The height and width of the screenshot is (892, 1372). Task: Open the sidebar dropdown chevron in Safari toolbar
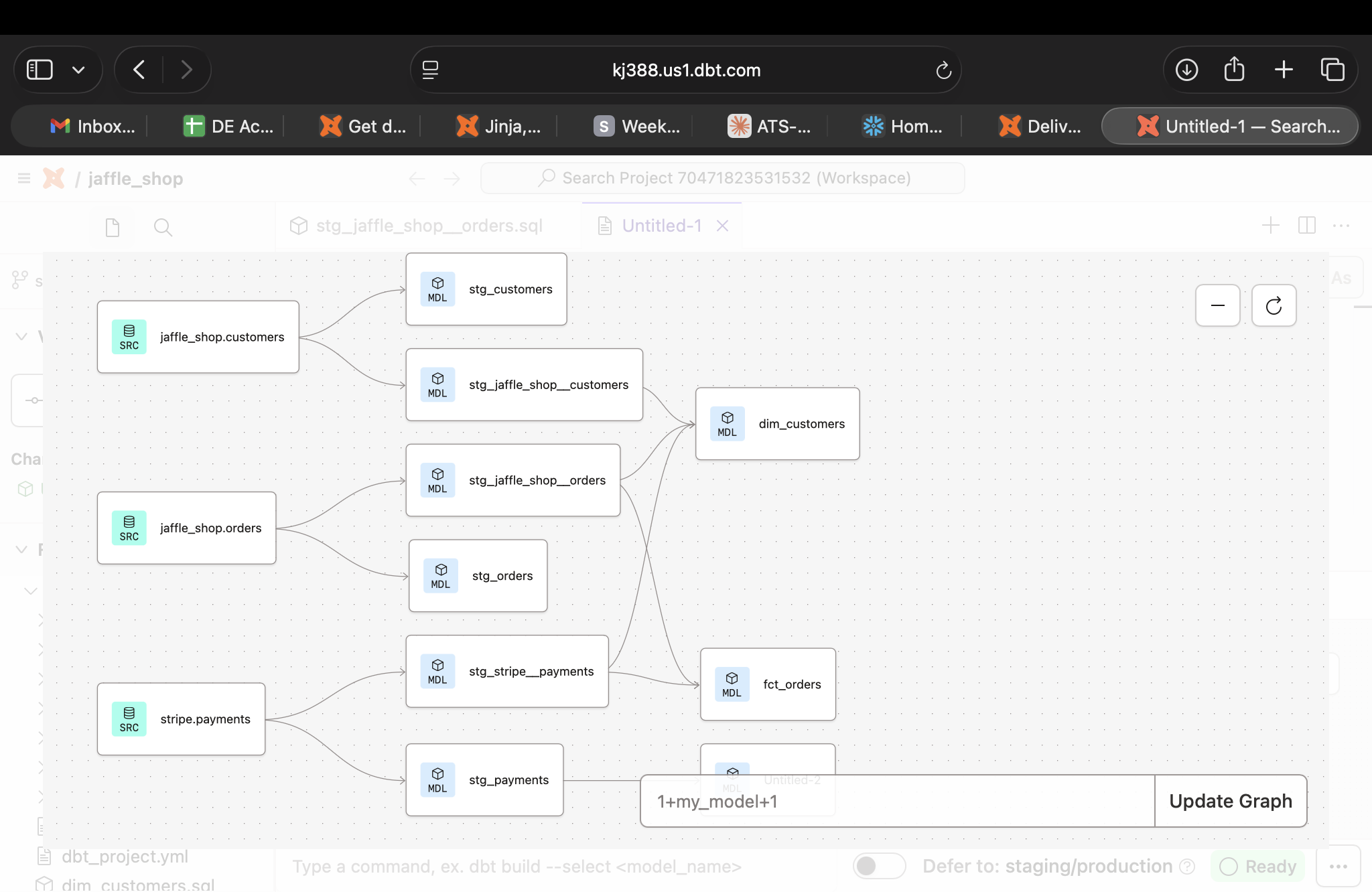click(78, 69)
